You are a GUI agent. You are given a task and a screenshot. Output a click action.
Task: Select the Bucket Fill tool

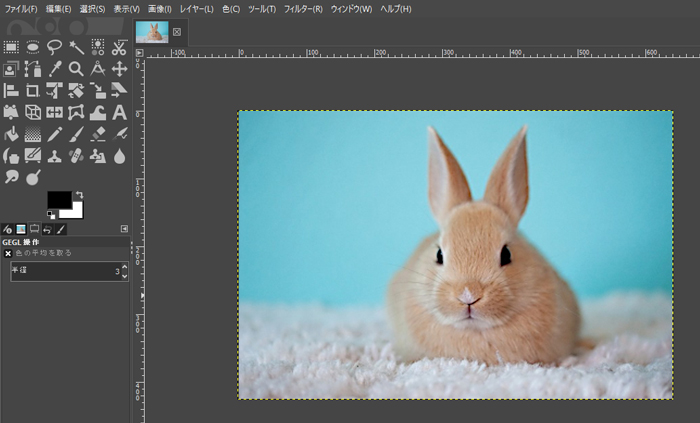11,134
